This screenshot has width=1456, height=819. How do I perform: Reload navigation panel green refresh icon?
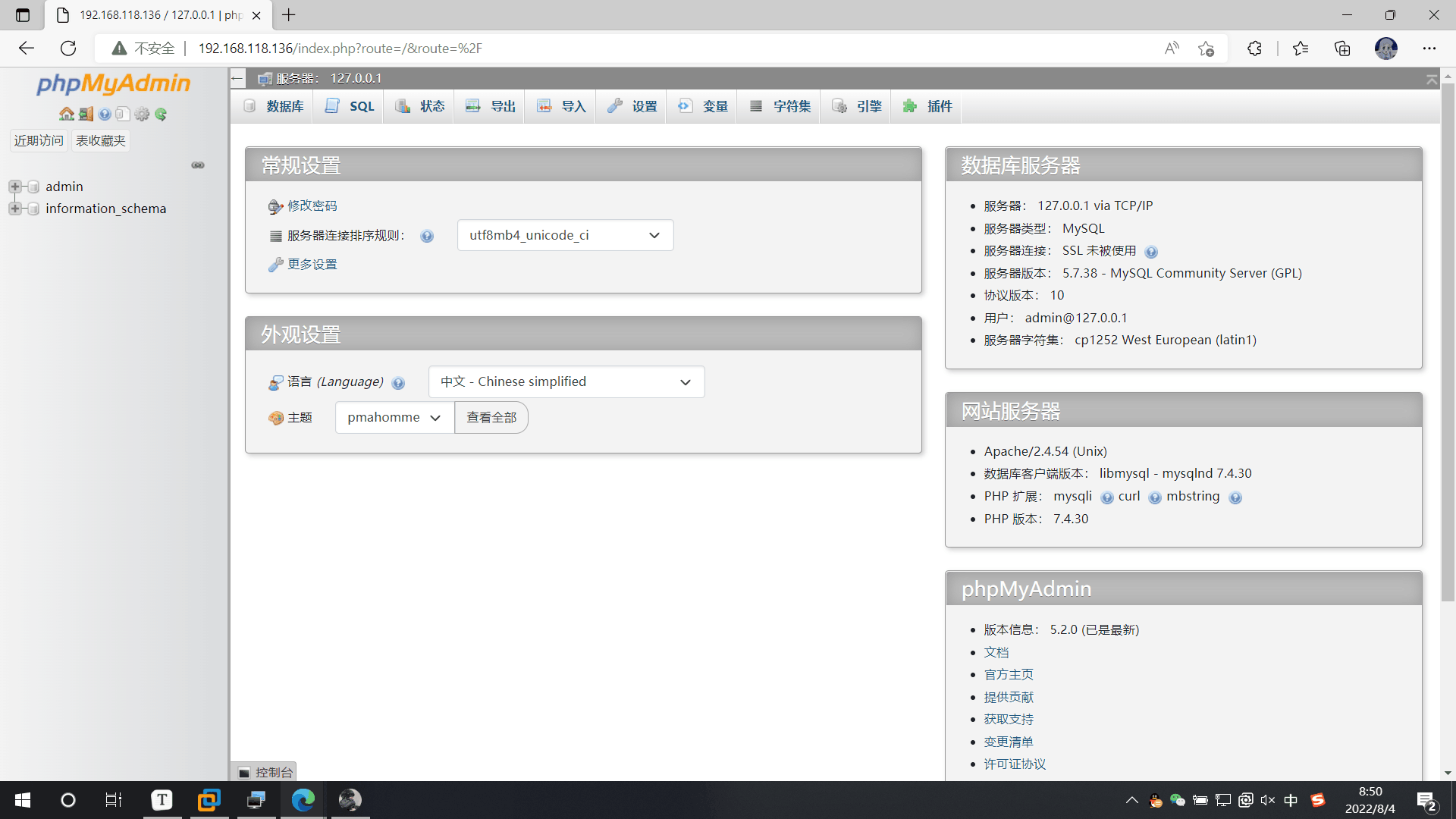(161, 114)
